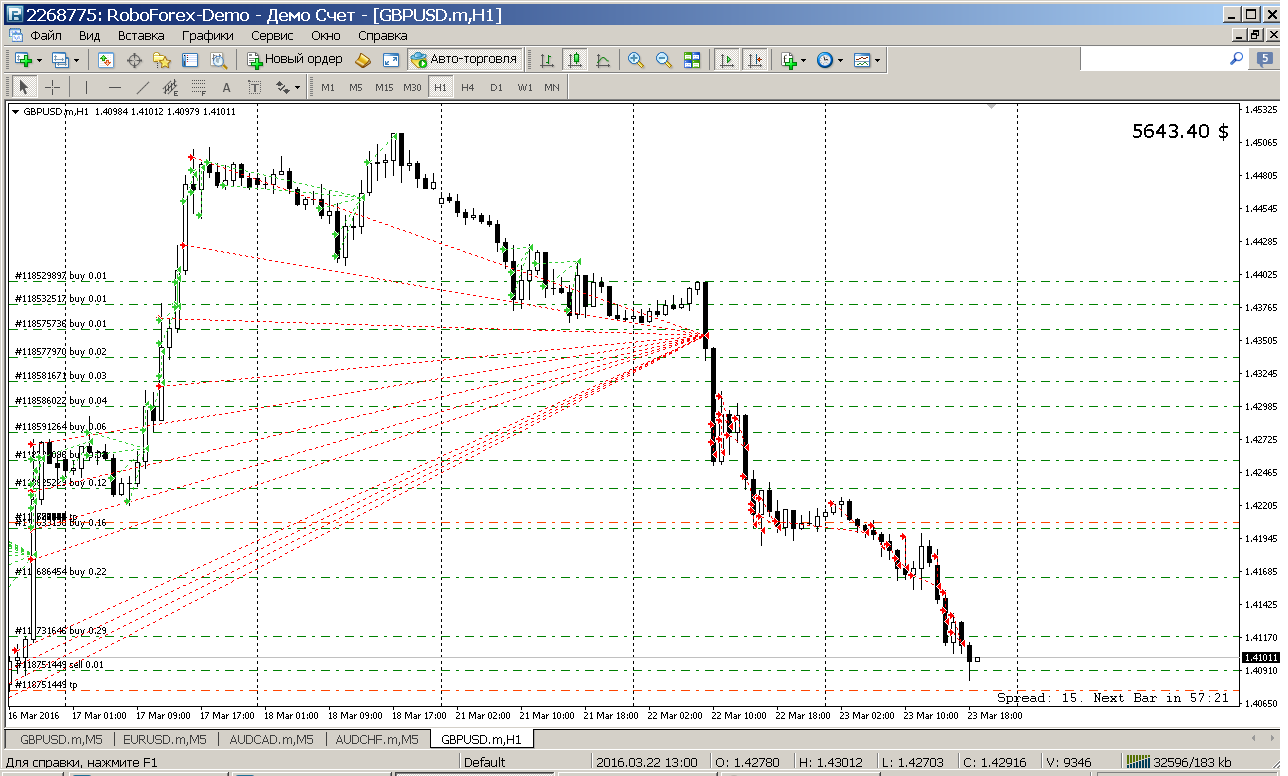Open the chat notifications icon showing 5
Screen dimensions: 1288x776
pos(1264,60)
